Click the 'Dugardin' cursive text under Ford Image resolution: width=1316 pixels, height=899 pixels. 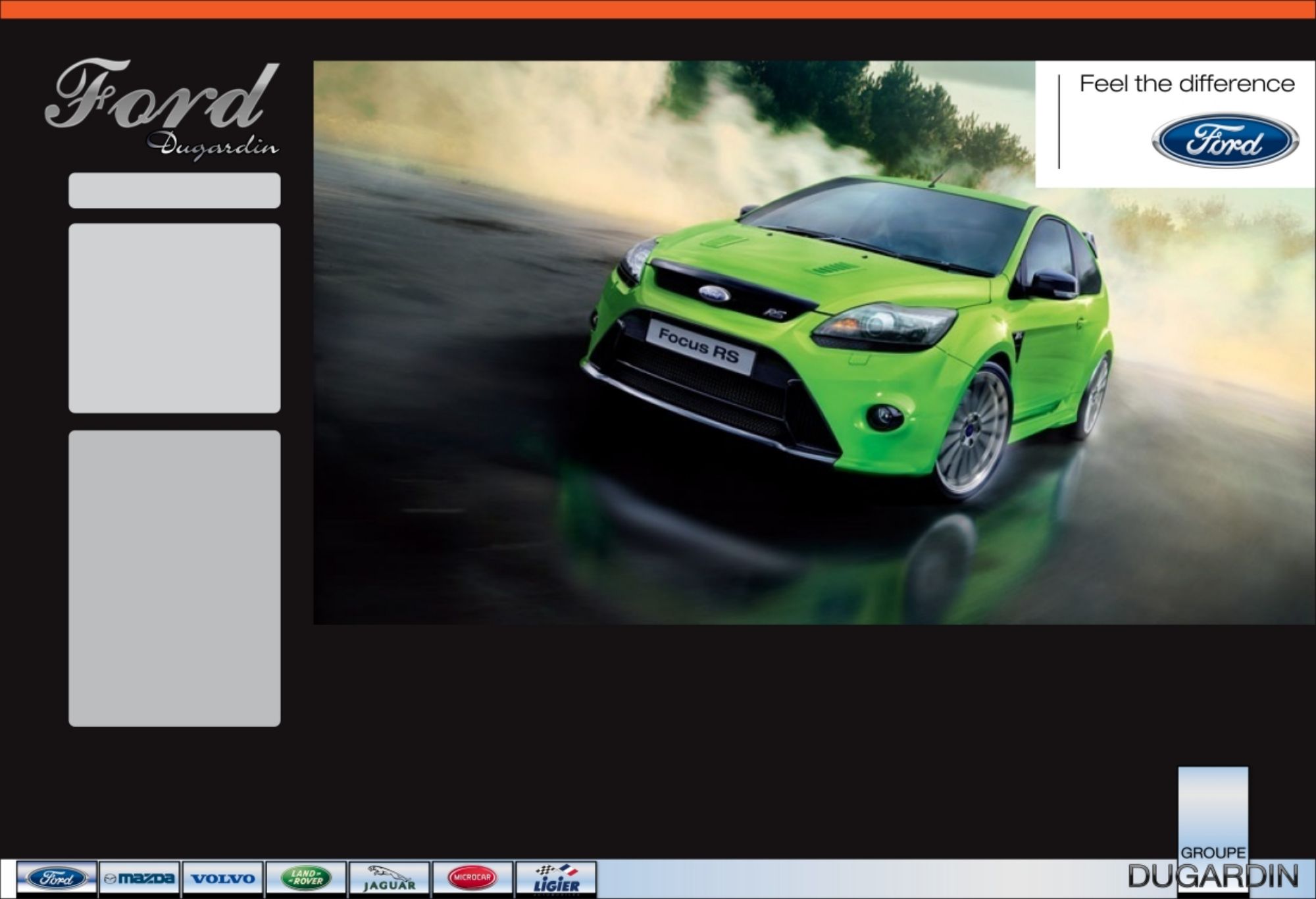pyautogui.click(x=213, y=146)
